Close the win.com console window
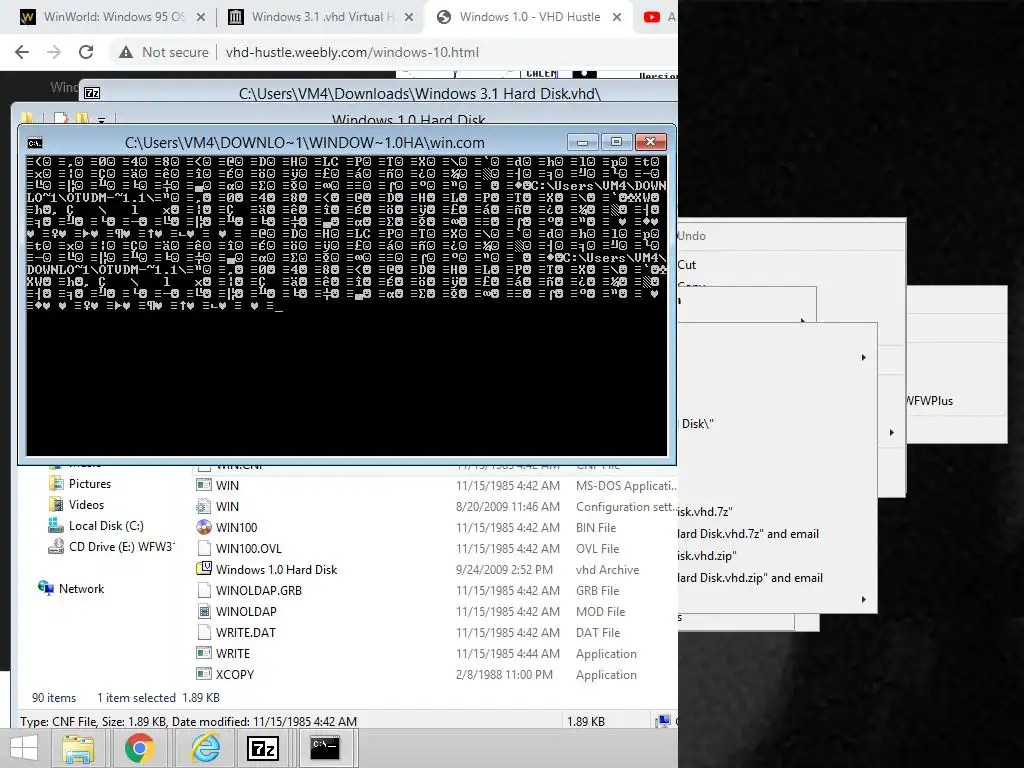Screen dimensions: 1024x768 click(650, 142)
